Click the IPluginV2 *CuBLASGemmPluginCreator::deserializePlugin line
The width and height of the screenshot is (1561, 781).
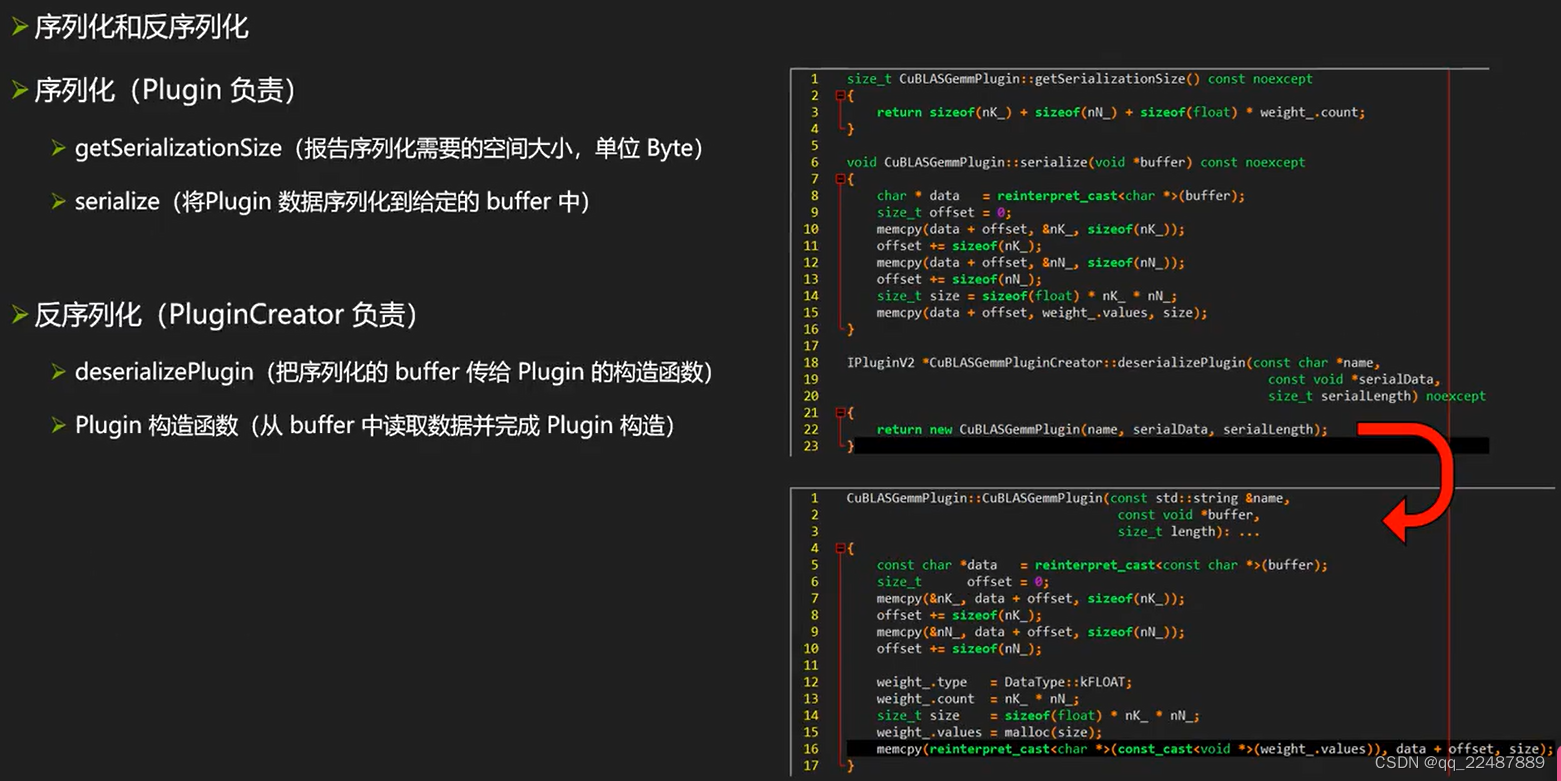point(1114,362)
